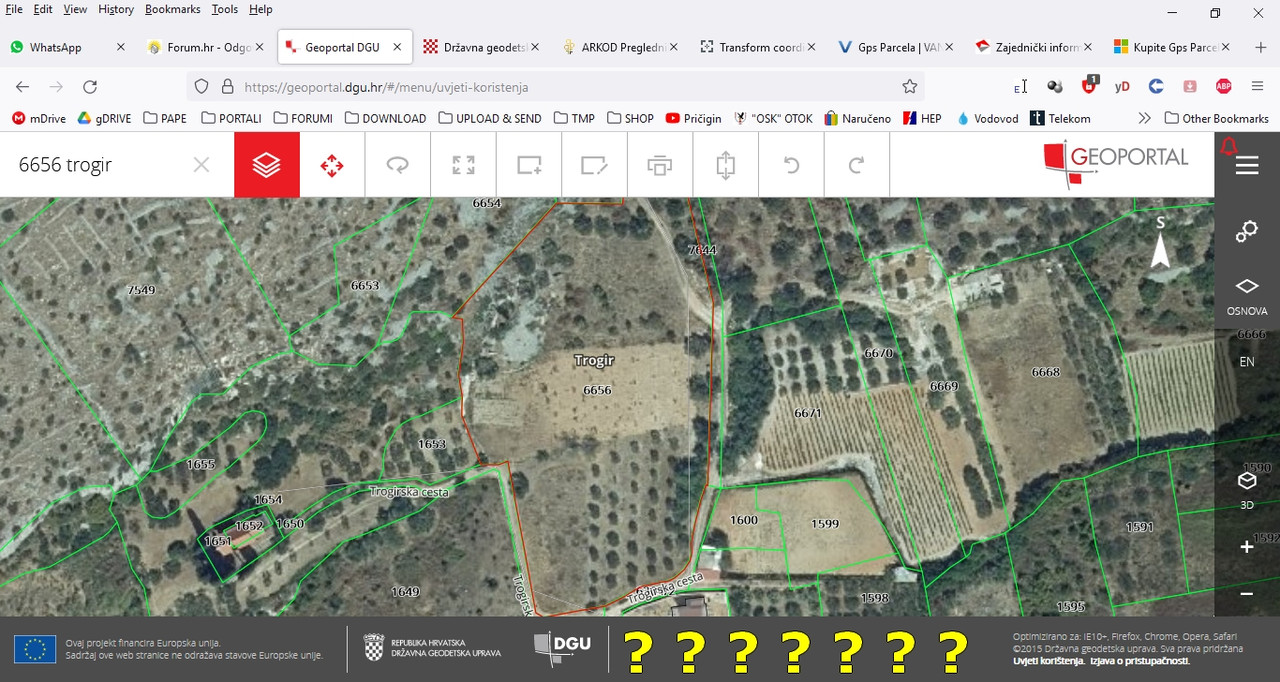
Task: Open the mDrive bookmark
Action: pos(39,118)
